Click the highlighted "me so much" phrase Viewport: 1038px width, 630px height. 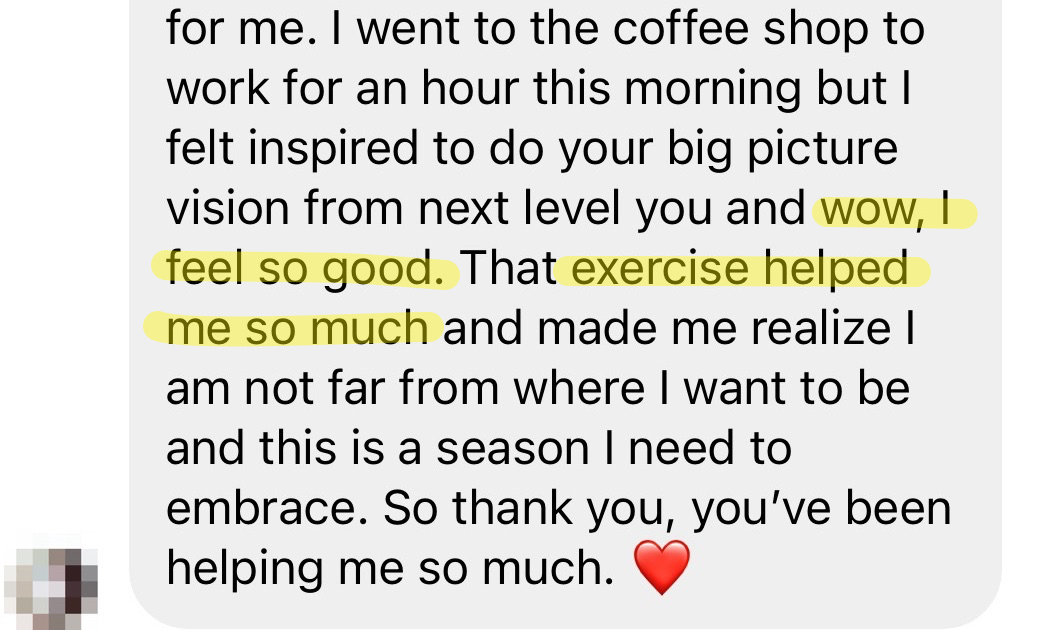(x=297, y=328)
